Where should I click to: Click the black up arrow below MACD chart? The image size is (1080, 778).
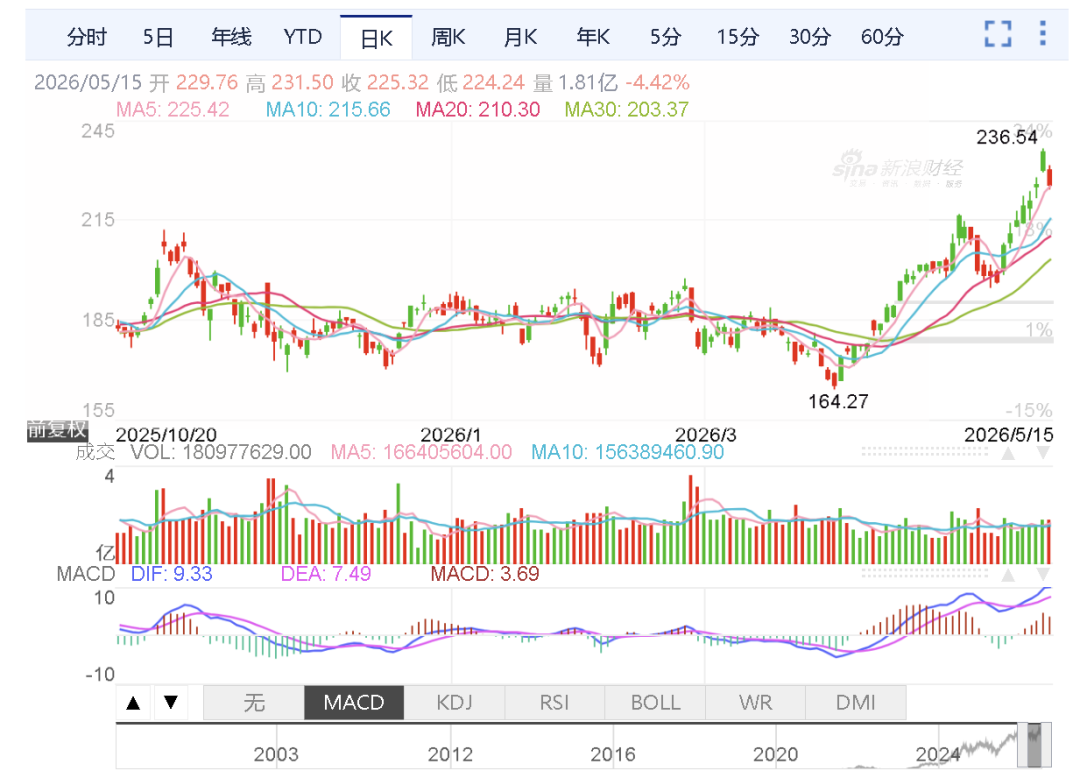click(134, 703)
